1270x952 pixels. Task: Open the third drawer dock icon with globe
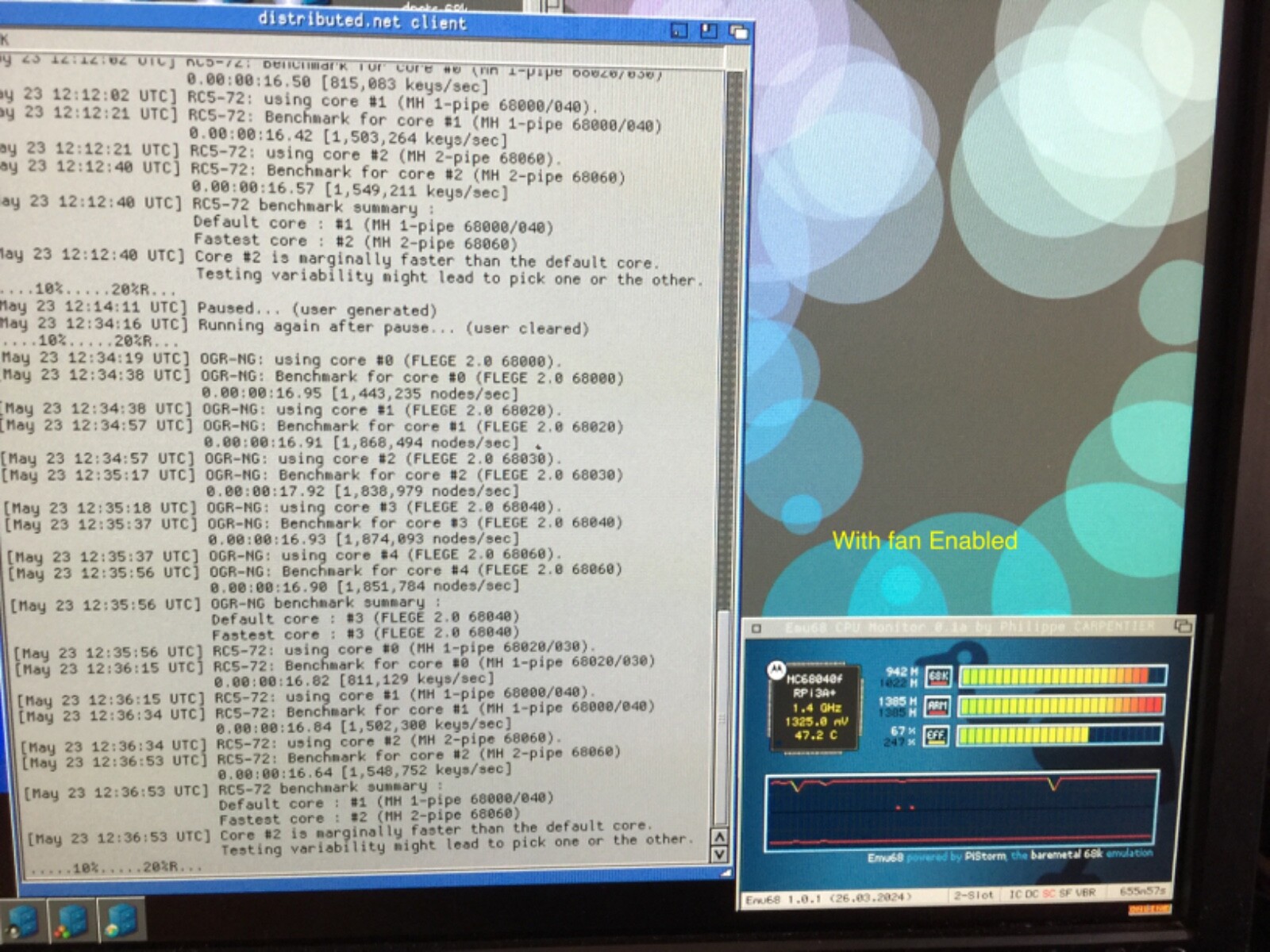[x=122, y=920]
